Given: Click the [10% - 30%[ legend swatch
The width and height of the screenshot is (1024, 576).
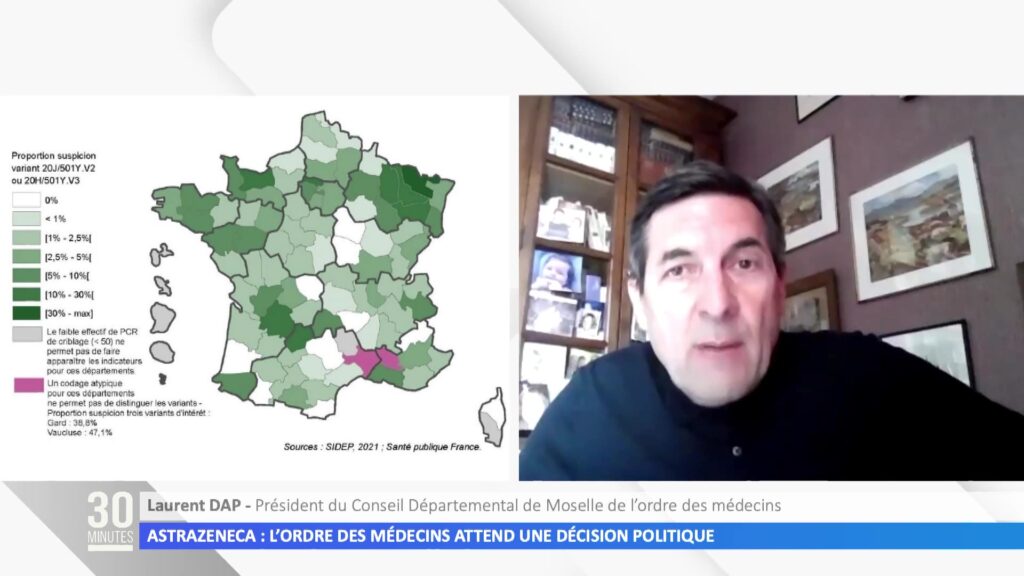Looking at the screenshot, I should 26,295.
